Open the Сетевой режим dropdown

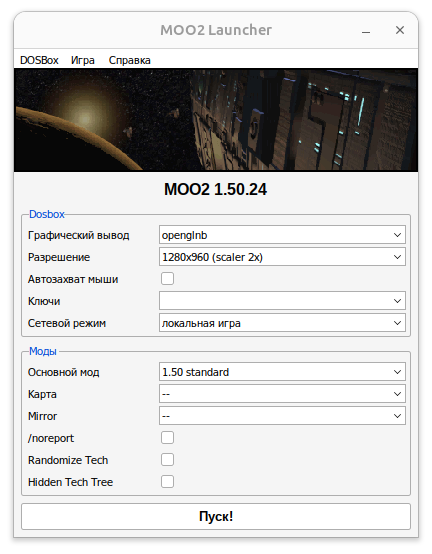click(282, 323)
